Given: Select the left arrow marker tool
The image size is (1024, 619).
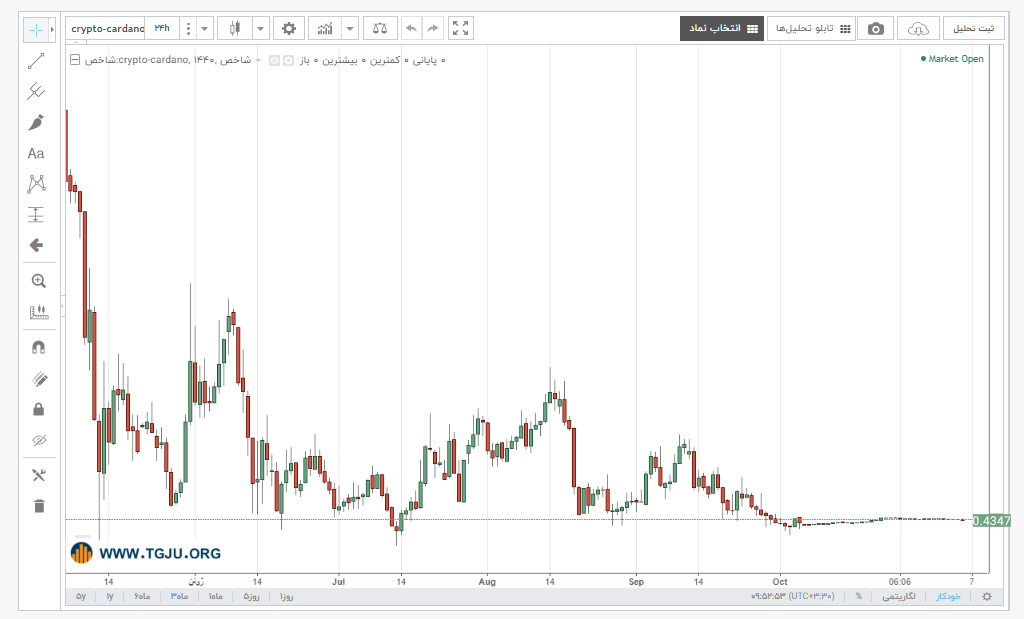Looking at the screenshot, I should 37,245.
